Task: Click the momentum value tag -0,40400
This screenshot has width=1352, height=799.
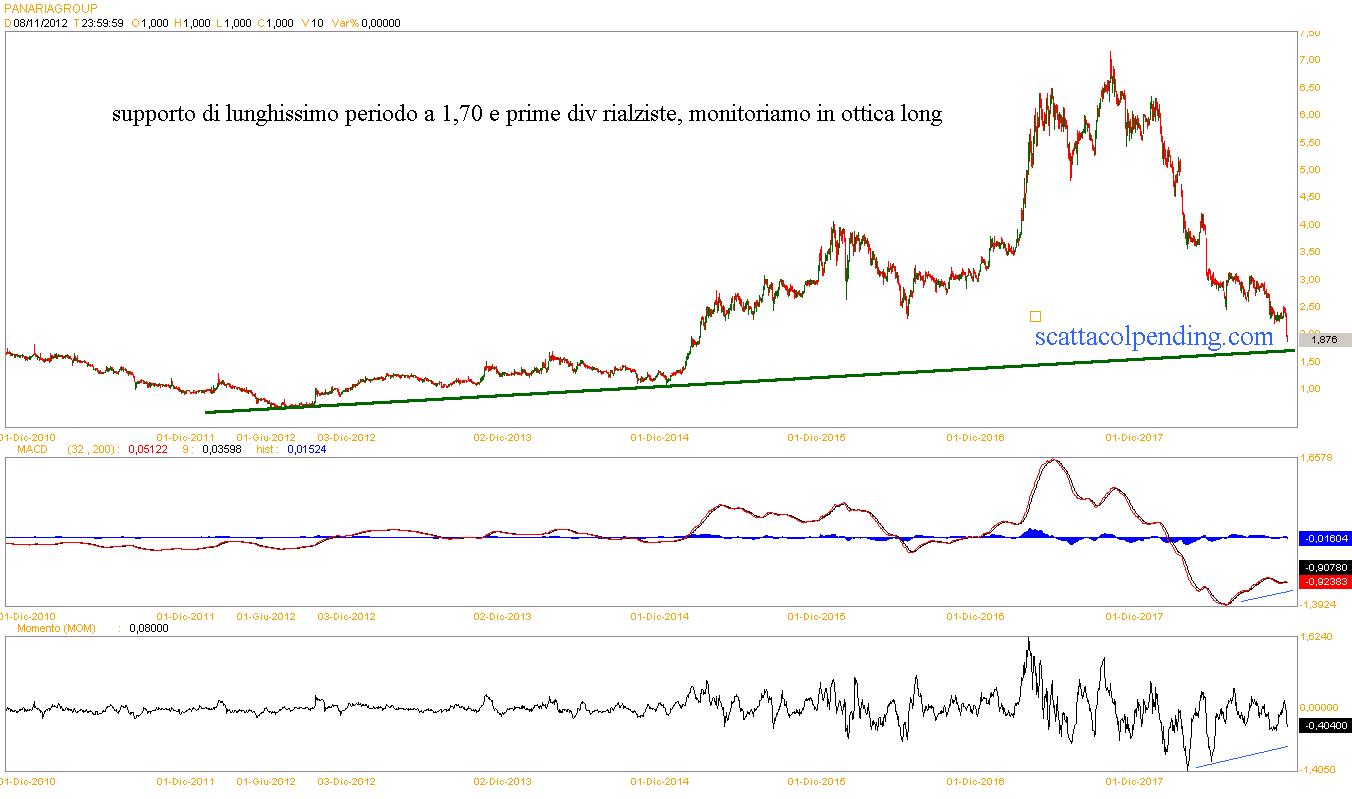Action: tap(1324, 725)
